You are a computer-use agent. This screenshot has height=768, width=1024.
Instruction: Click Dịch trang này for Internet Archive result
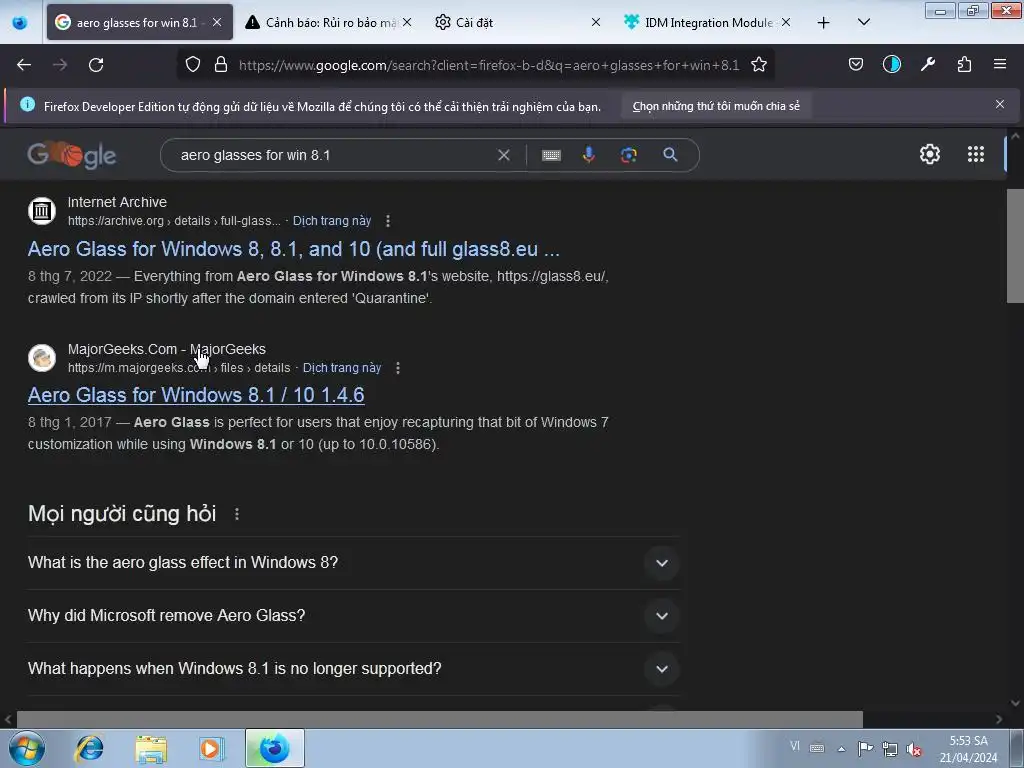(x=332, y=221)
